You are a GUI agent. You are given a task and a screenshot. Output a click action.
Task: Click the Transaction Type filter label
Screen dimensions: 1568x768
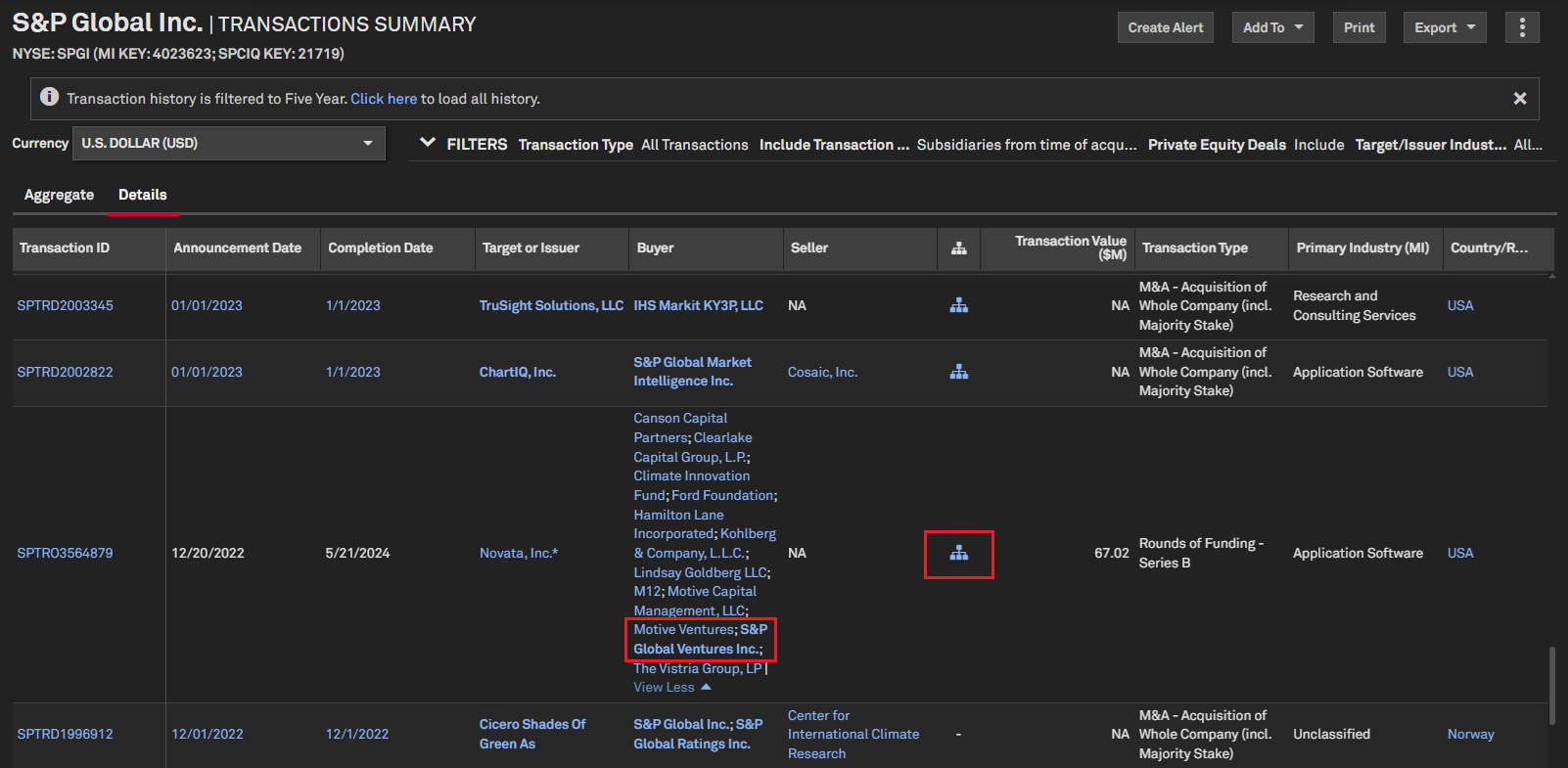pyautogui.click(x=576, y=145)
